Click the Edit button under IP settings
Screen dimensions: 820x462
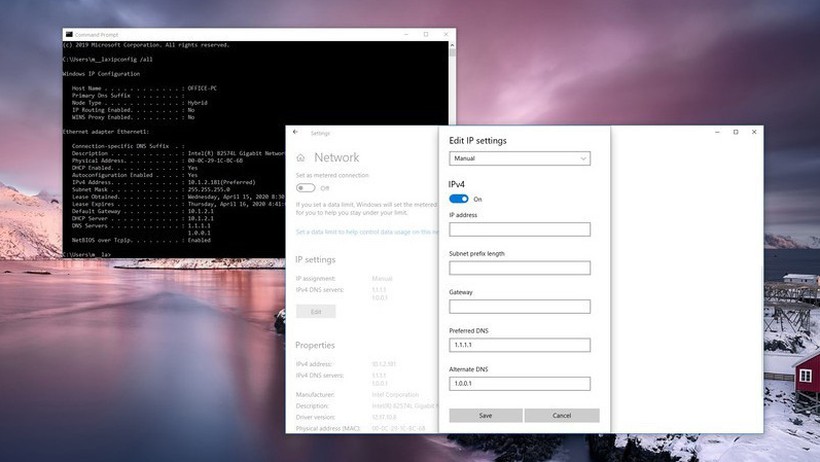316,312
